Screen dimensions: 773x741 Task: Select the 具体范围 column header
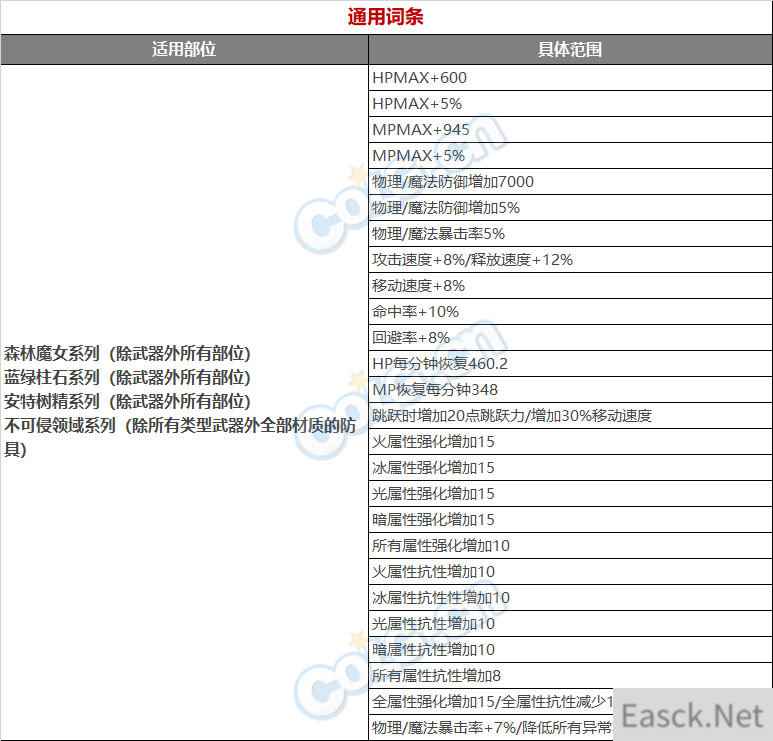[570, 49]
